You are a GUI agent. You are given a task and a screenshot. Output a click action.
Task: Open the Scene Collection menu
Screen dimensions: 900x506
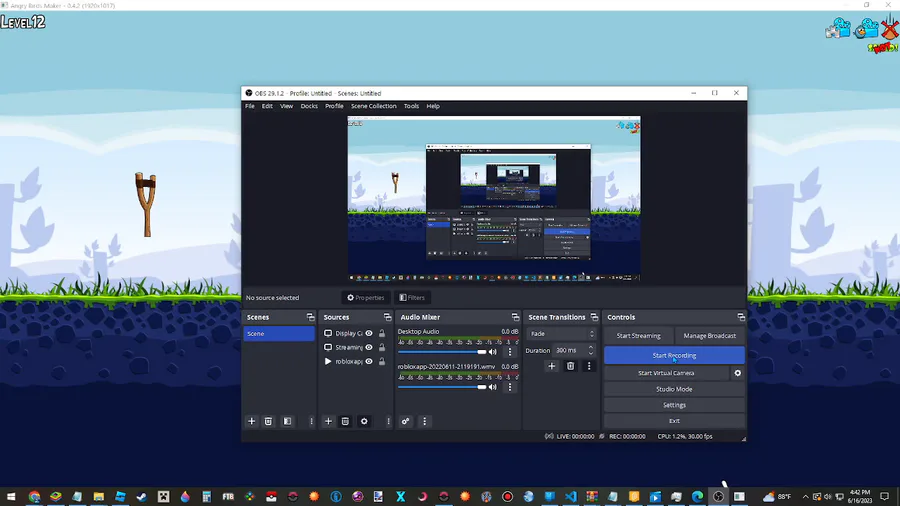tap(374, 106)
